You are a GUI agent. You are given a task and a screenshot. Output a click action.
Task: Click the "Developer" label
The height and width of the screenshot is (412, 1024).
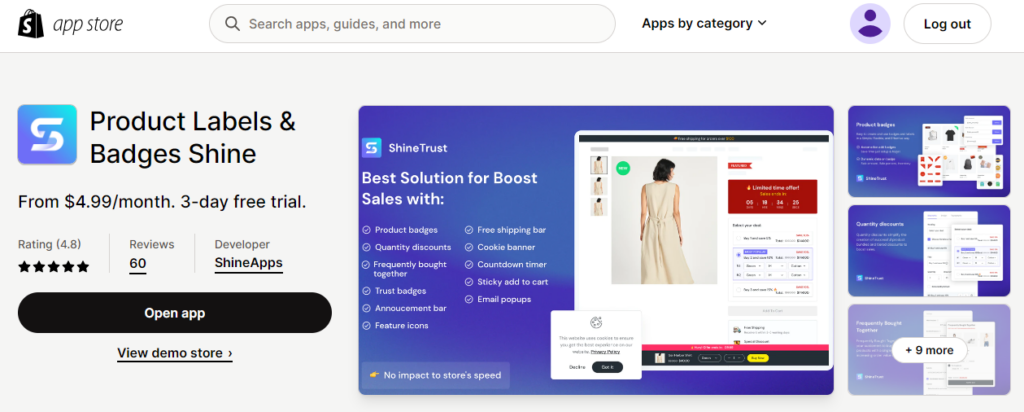coord(242,244)
